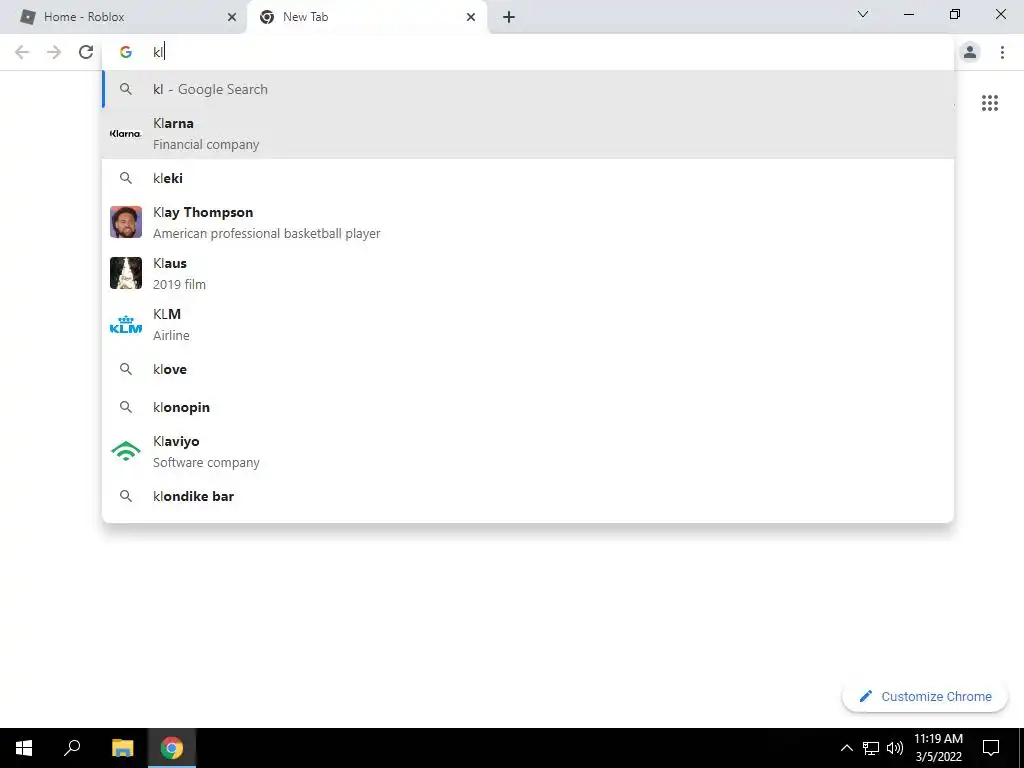Click the Klay Thompson photo thumbnail
1024x768 pixels.
125,222
